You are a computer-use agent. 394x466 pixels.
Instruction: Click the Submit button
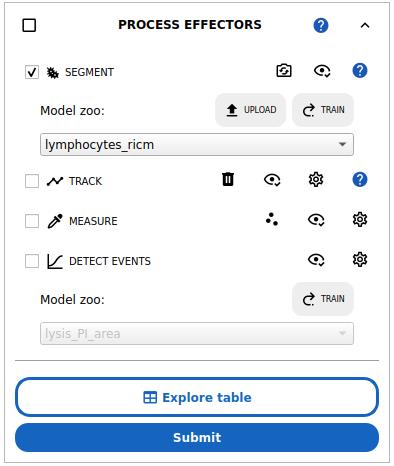coord(197,437)
